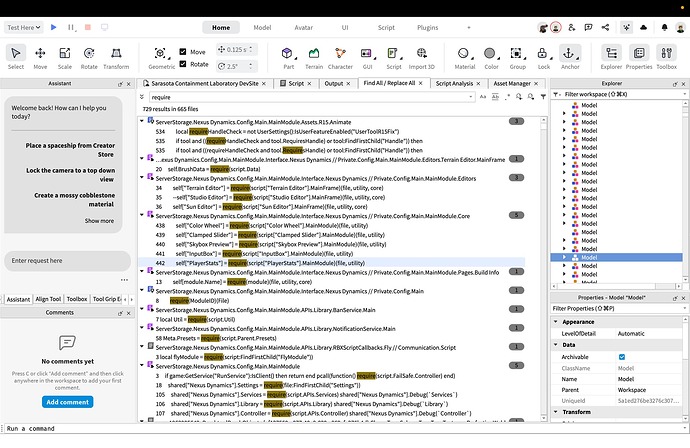
Task: Toggle the Move snapping checkbox
Action: (x=183, y=51)
